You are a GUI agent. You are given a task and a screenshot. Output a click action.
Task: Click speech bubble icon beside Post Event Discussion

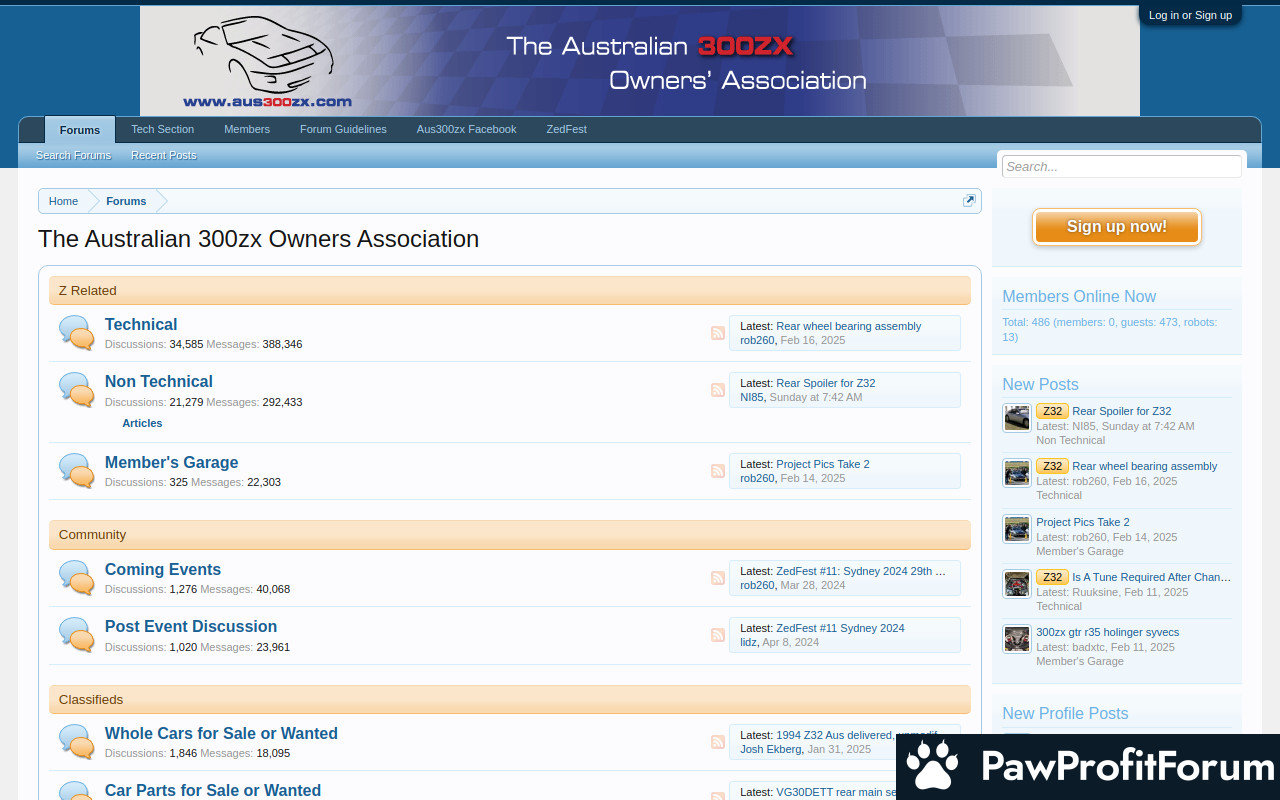point(77,635)
